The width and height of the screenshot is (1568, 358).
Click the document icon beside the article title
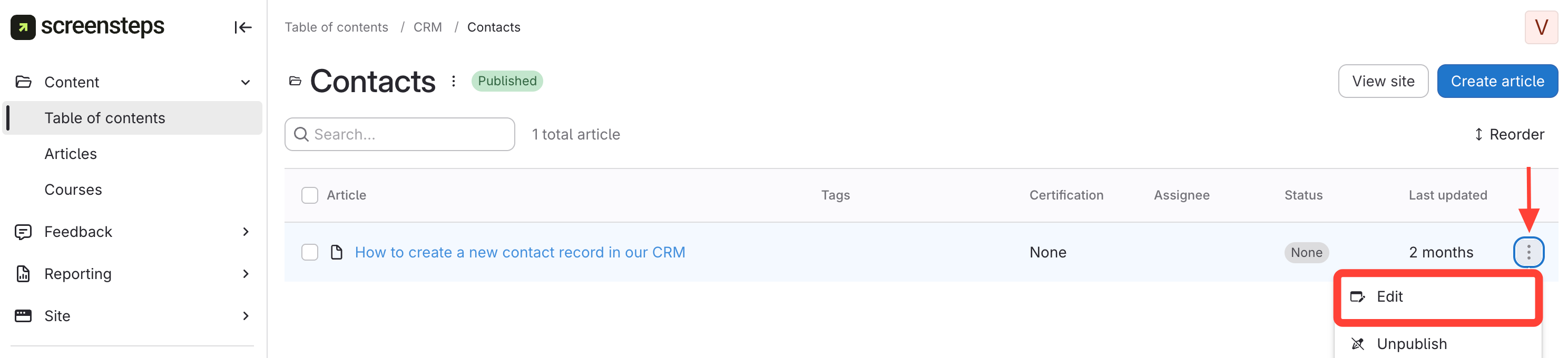(x=337, y=252)
